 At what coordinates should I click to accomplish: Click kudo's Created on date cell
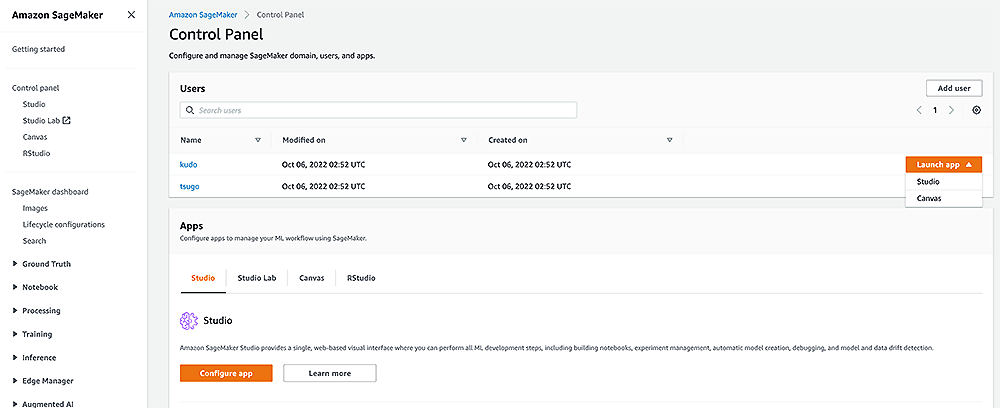coord(529,164)
